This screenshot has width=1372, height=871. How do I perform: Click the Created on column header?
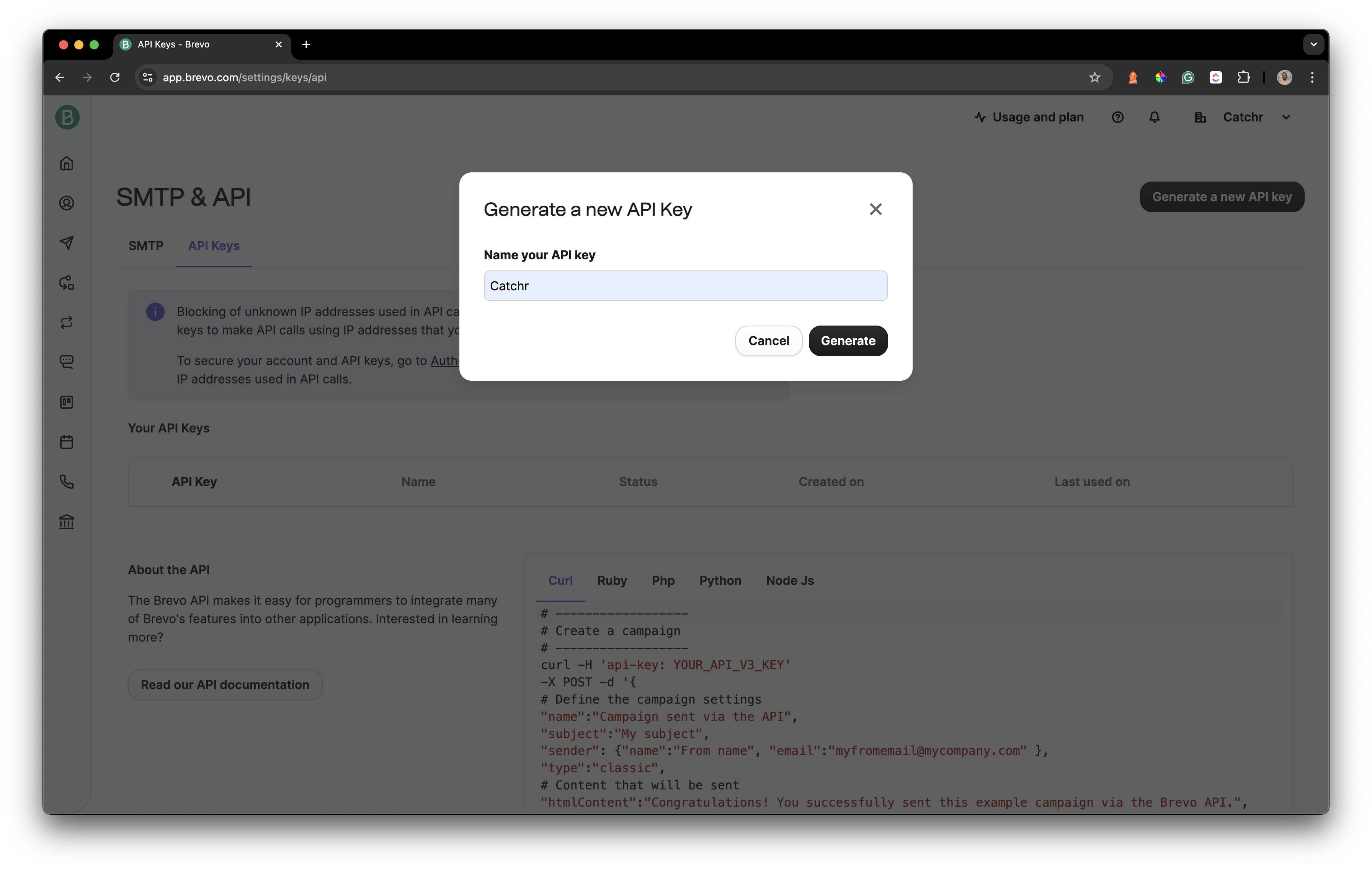click(x=831, y=482)
